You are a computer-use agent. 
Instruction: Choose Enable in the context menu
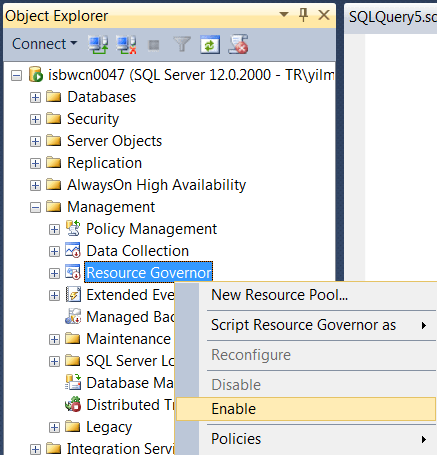[x=306, y=409]
